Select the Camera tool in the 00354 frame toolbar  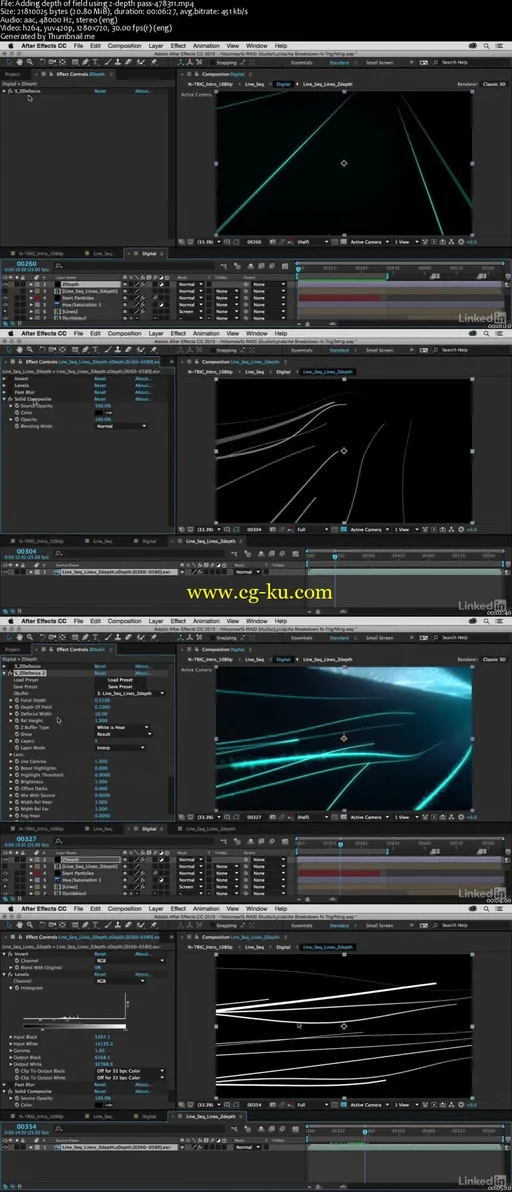click(52, 924)
